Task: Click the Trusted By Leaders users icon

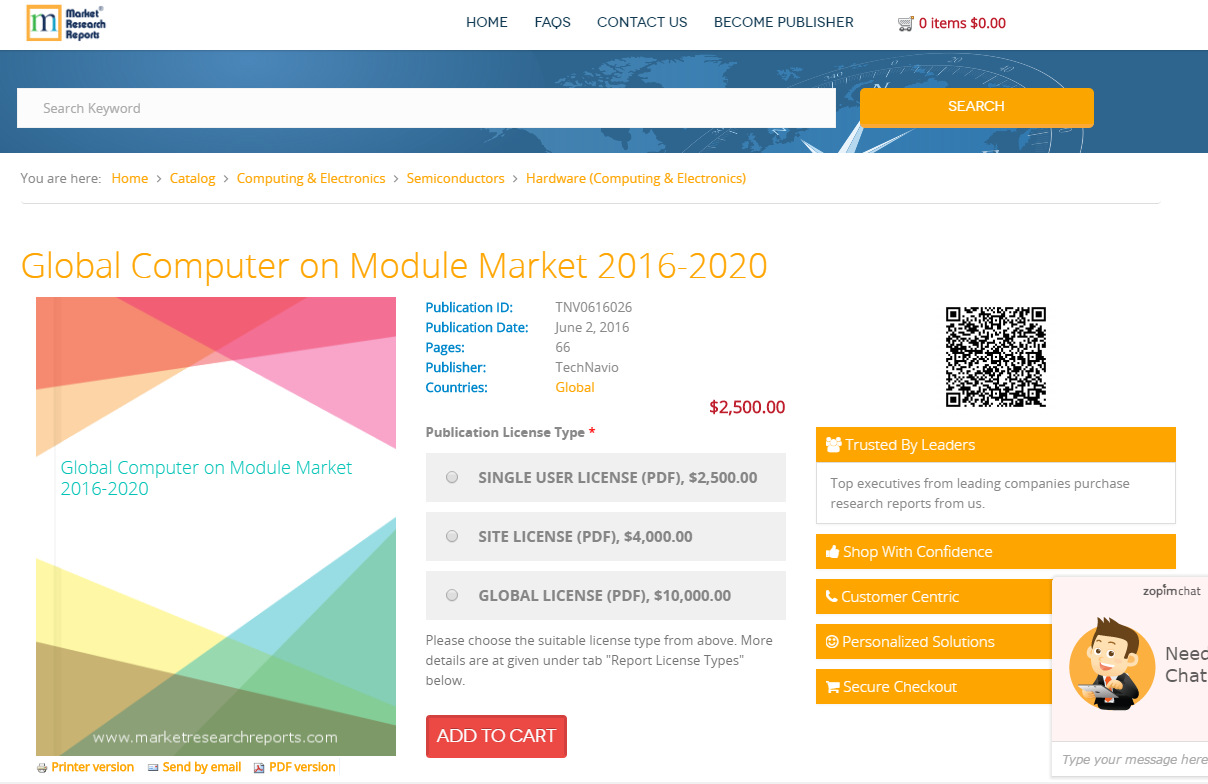Action: (x=833, y=445)
